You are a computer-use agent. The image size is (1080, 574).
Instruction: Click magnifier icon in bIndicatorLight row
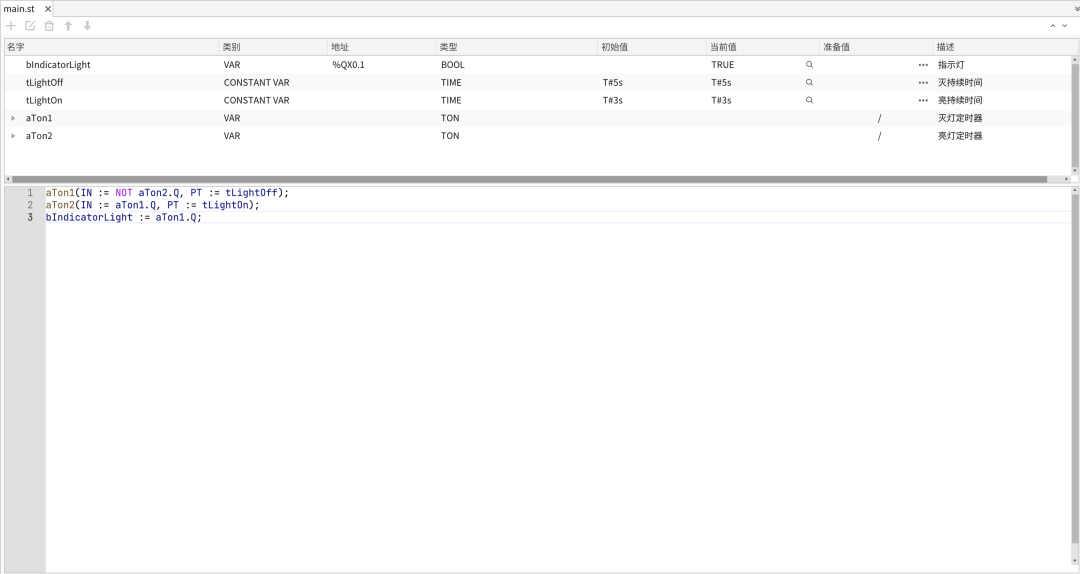click(x=809, y=65)
